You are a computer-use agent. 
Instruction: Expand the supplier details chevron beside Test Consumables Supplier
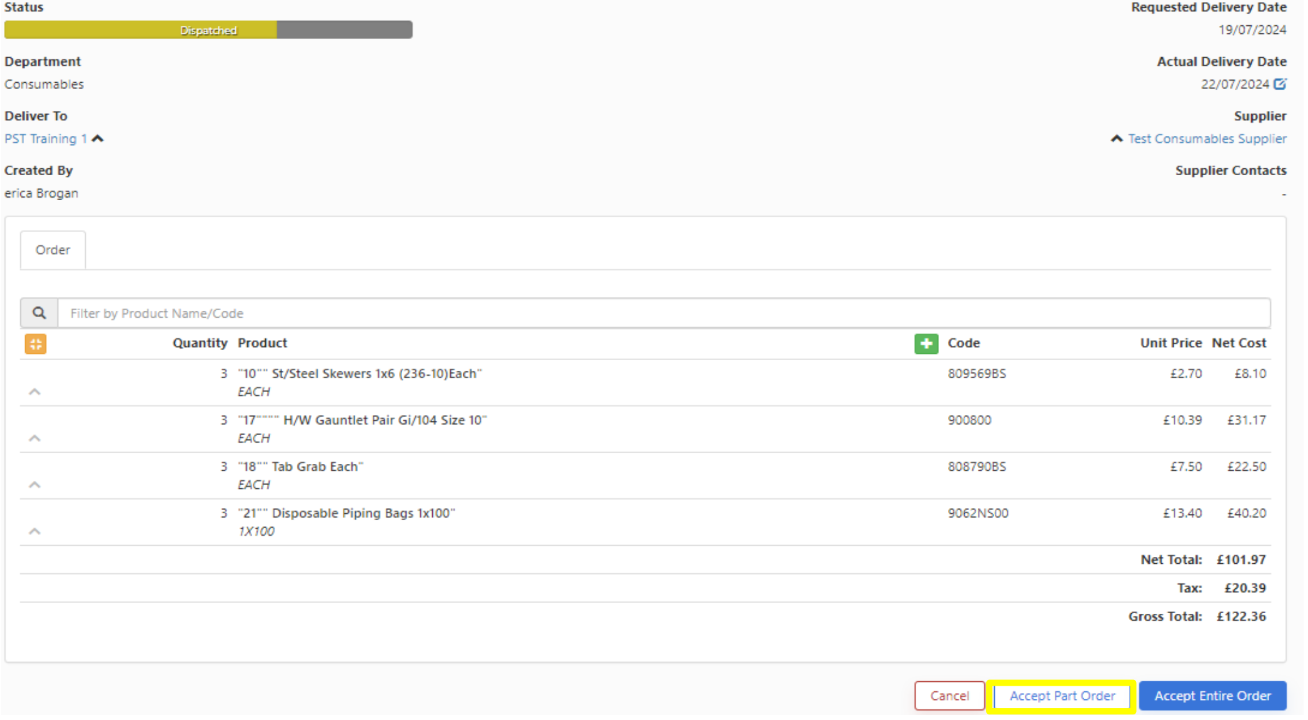click(x=1116, y=139)
